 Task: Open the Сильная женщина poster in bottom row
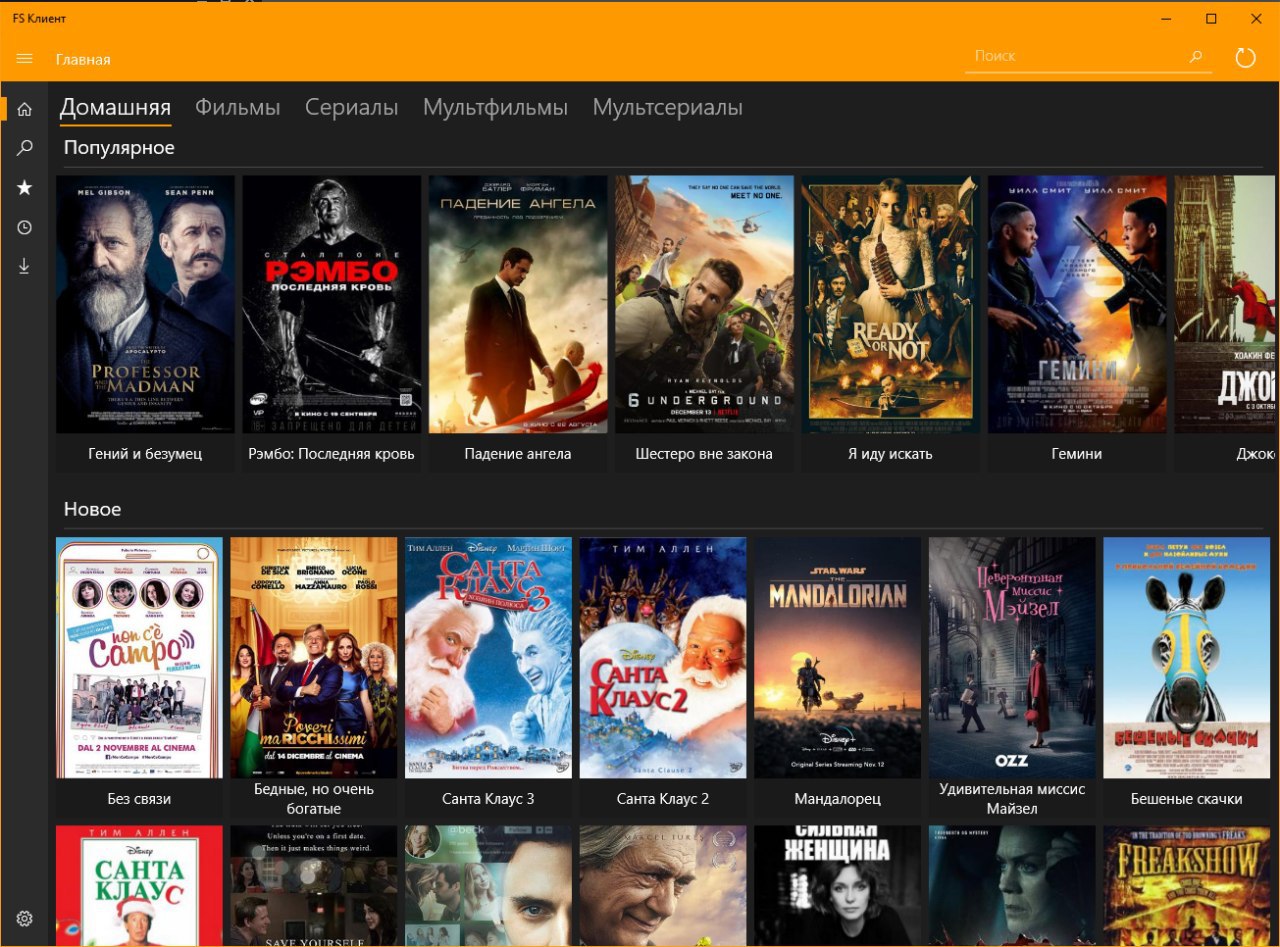point(837,885)
